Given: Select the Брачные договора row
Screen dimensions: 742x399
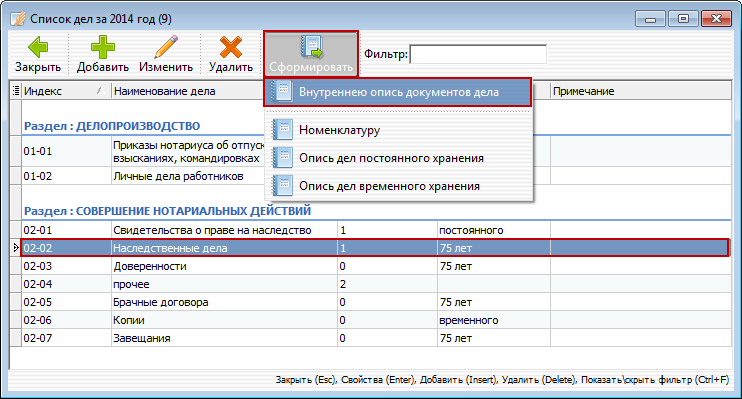Looking at the screenshot, I should 377,302.
